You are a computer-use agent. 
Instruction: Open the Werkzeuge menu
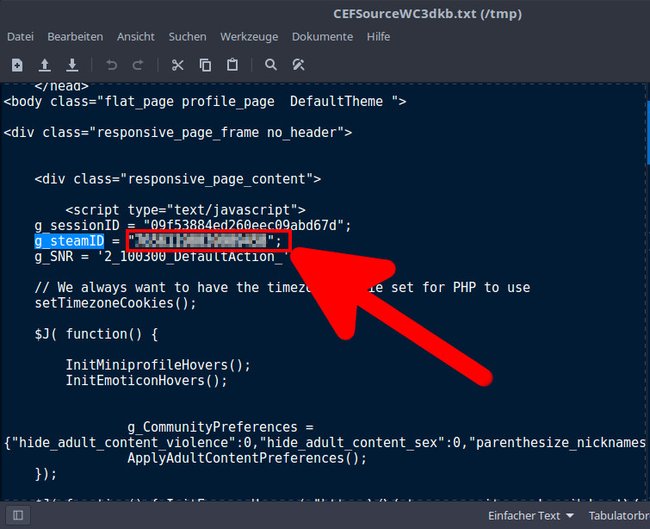249,36
